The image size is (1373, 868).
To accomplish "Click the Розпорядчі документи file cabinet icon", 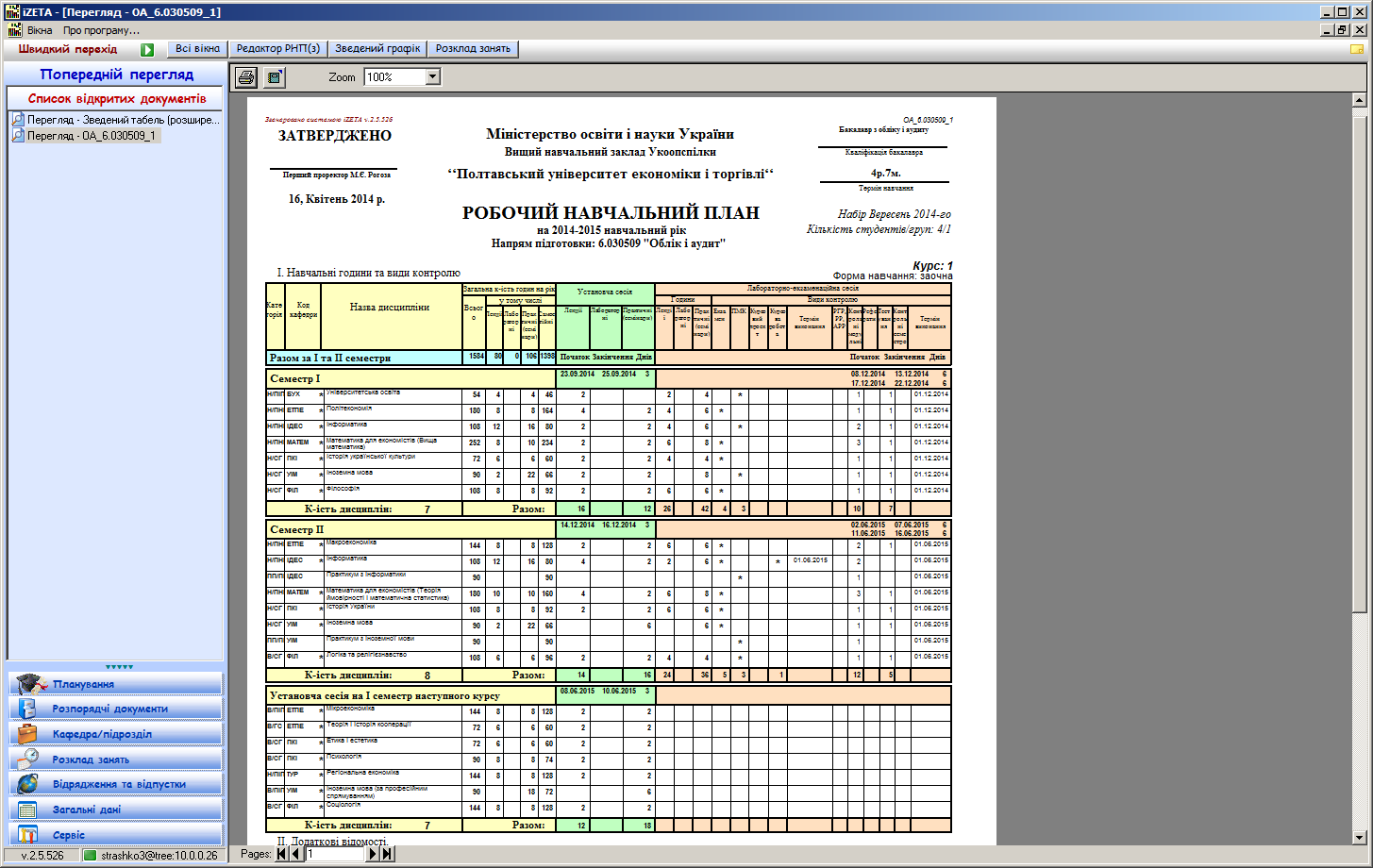I will click(x=28, y=709).
